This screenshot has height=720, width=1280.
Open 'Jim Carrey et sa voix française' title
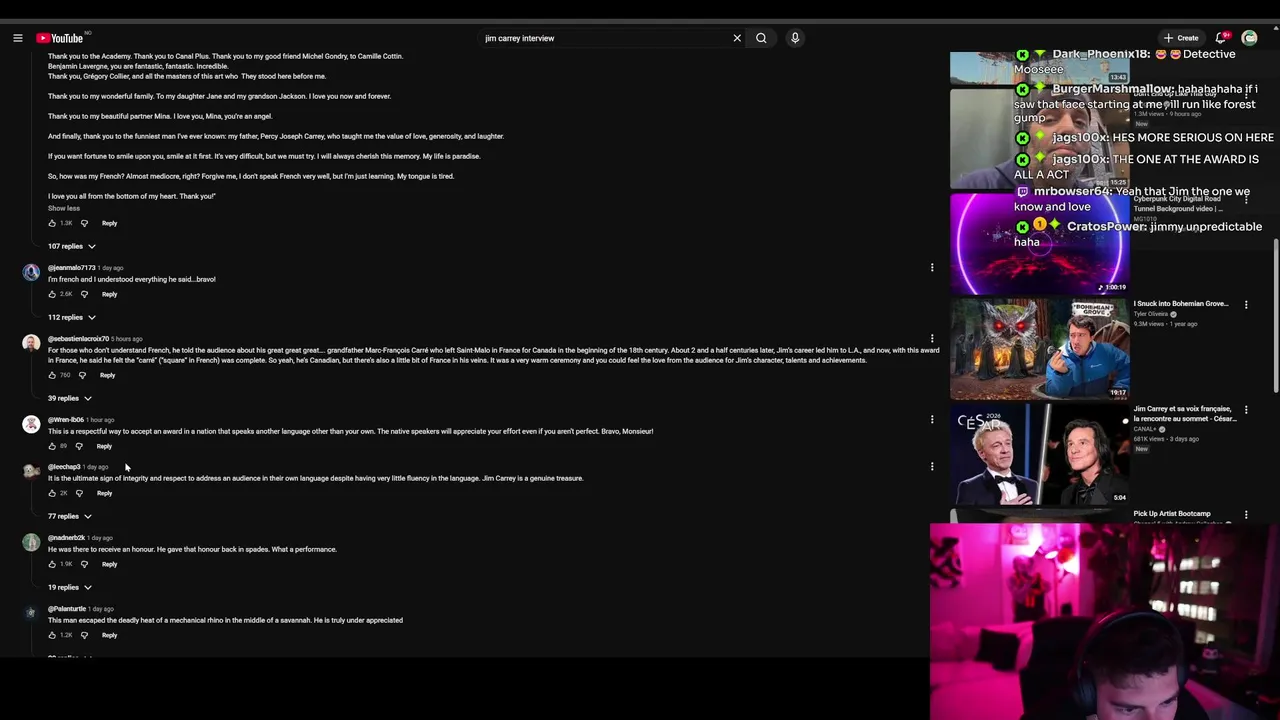click(1185, 413)
